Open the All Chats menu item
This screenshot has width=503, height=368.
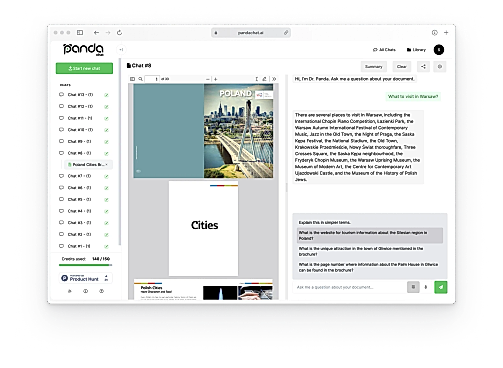[384, 50]
